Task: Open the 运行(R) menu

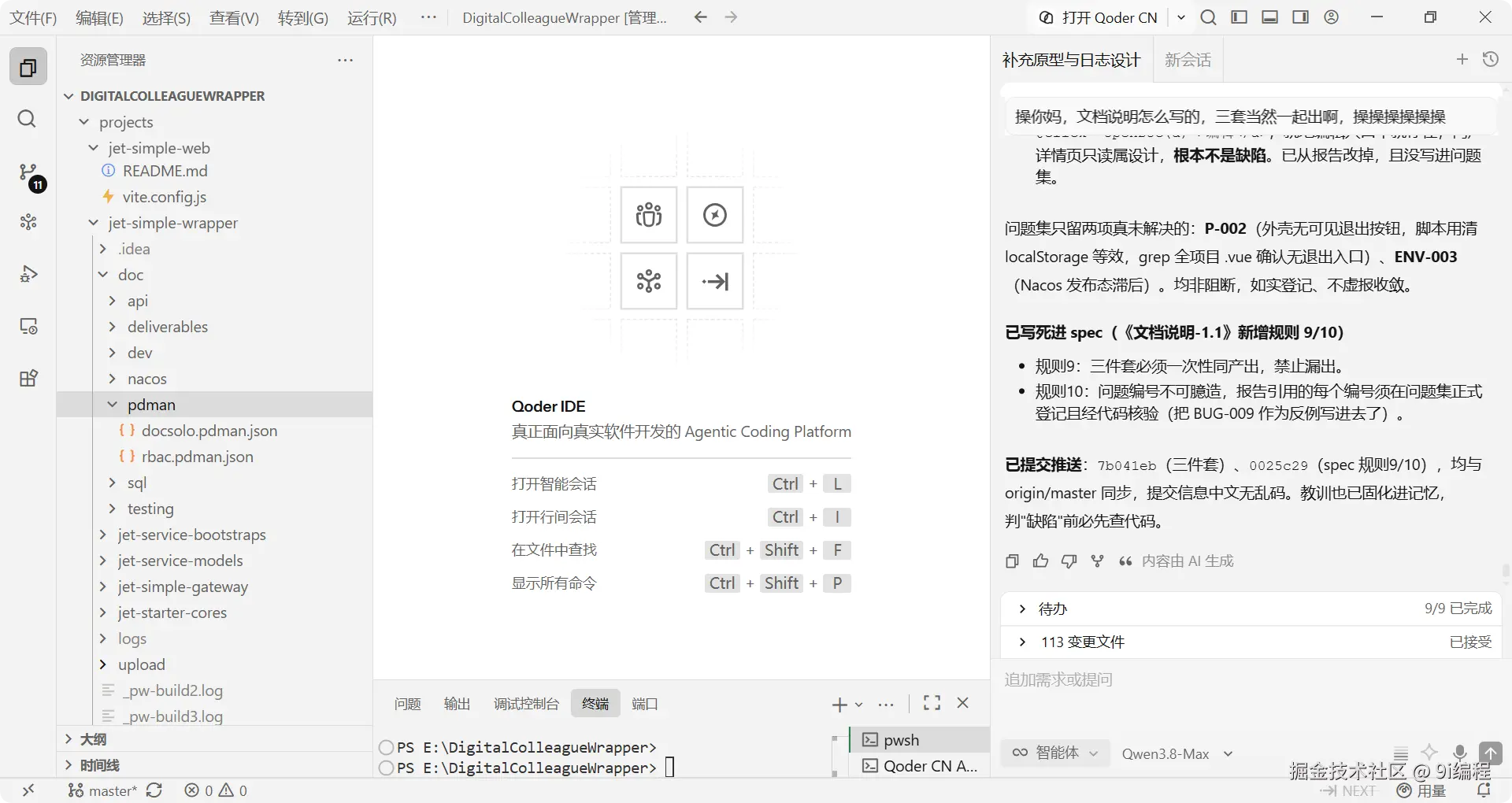Action: point(372,17)
